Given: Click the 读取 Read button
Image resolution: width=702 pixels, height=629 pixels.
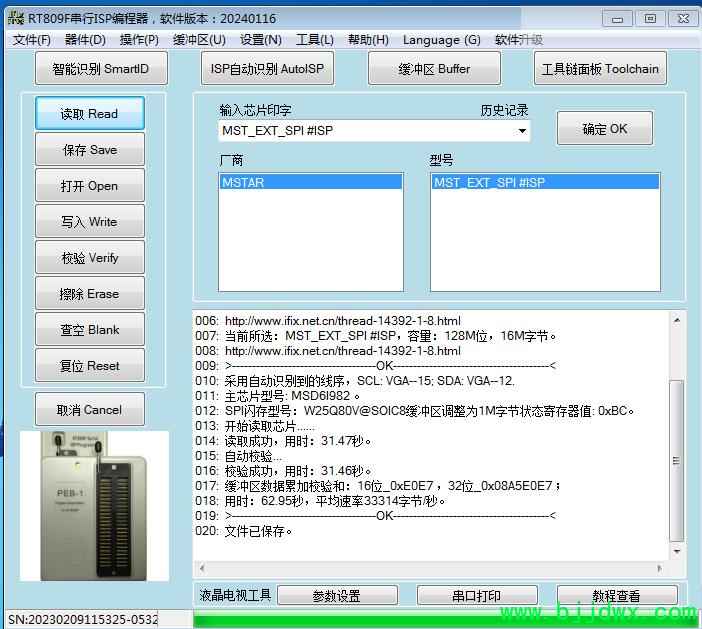Looking at the screenshot, I should pos(90,114).
